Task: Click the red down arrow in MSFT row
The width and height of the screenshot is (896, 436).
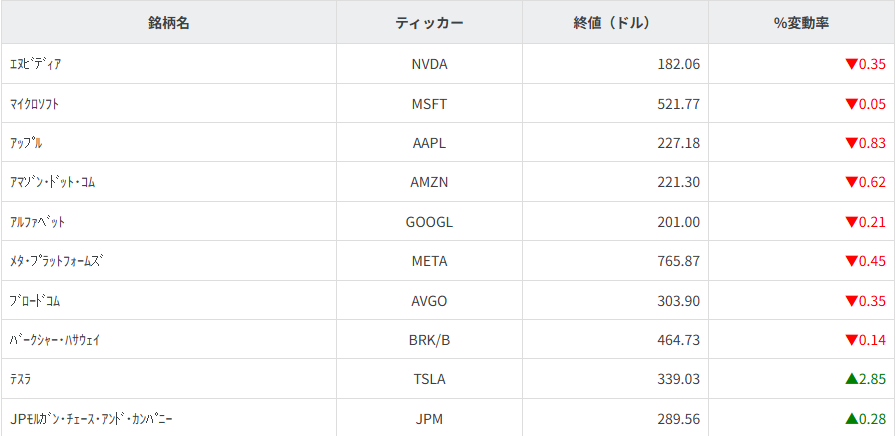Action: point(851,104)
